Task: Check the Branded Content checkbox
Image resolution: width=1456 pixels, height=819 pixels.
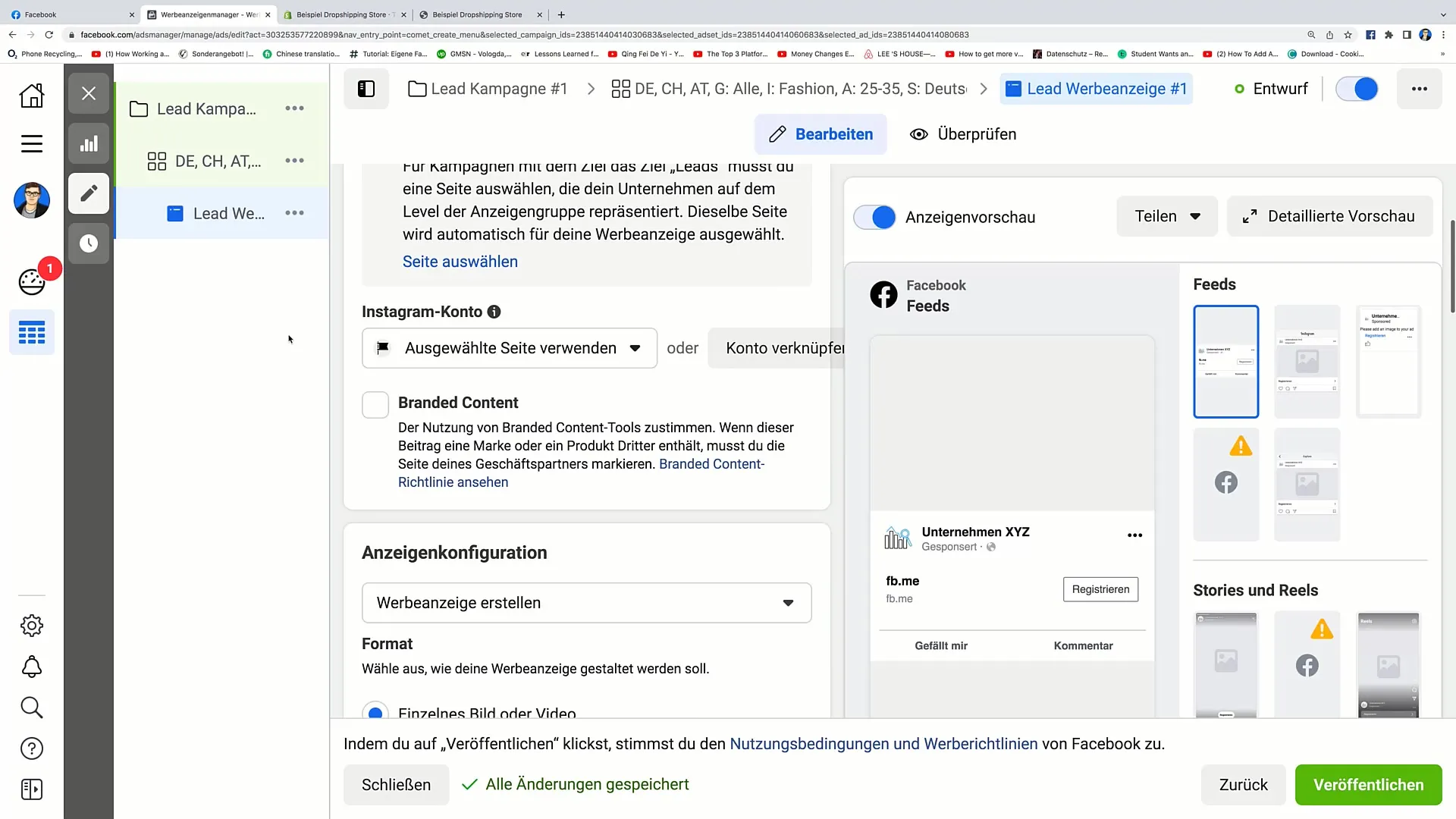Action: point(375,405)
